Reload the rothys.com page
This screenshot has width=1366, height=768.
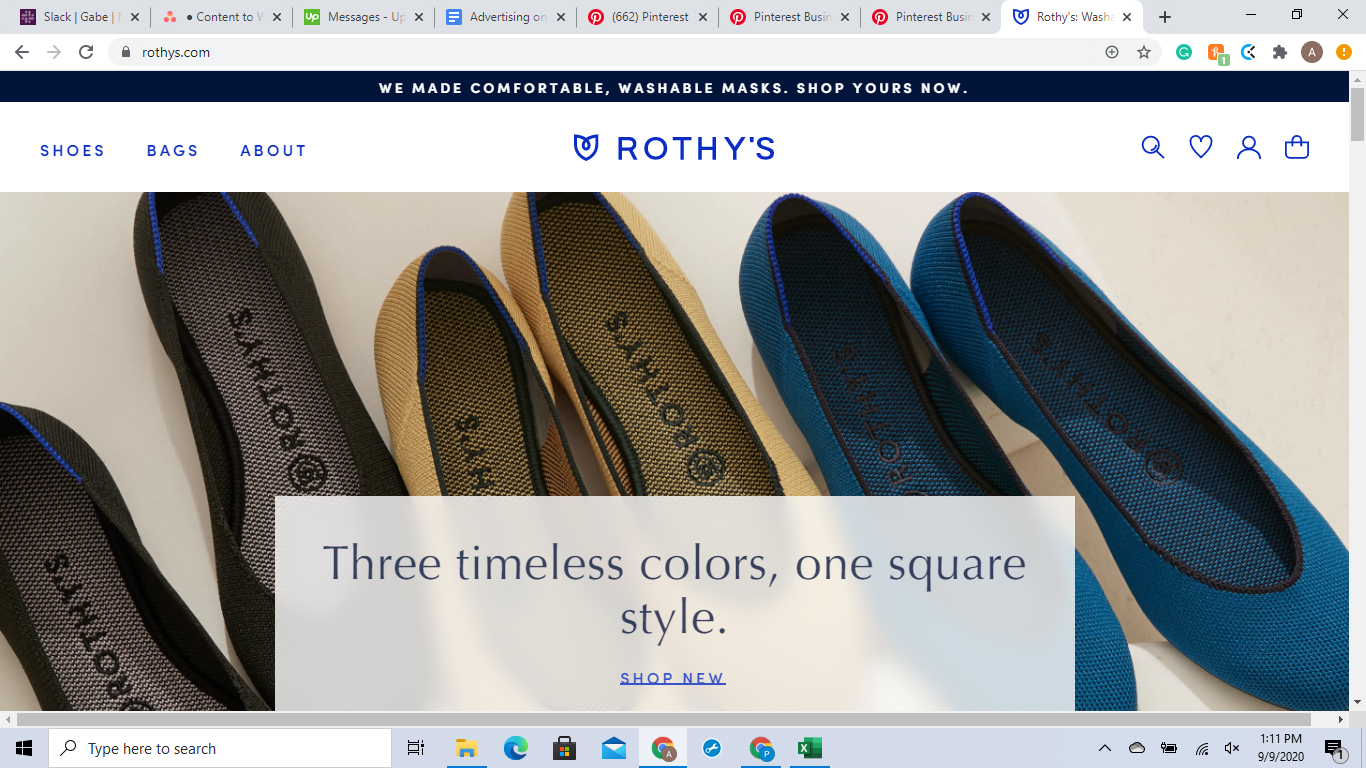86,52
